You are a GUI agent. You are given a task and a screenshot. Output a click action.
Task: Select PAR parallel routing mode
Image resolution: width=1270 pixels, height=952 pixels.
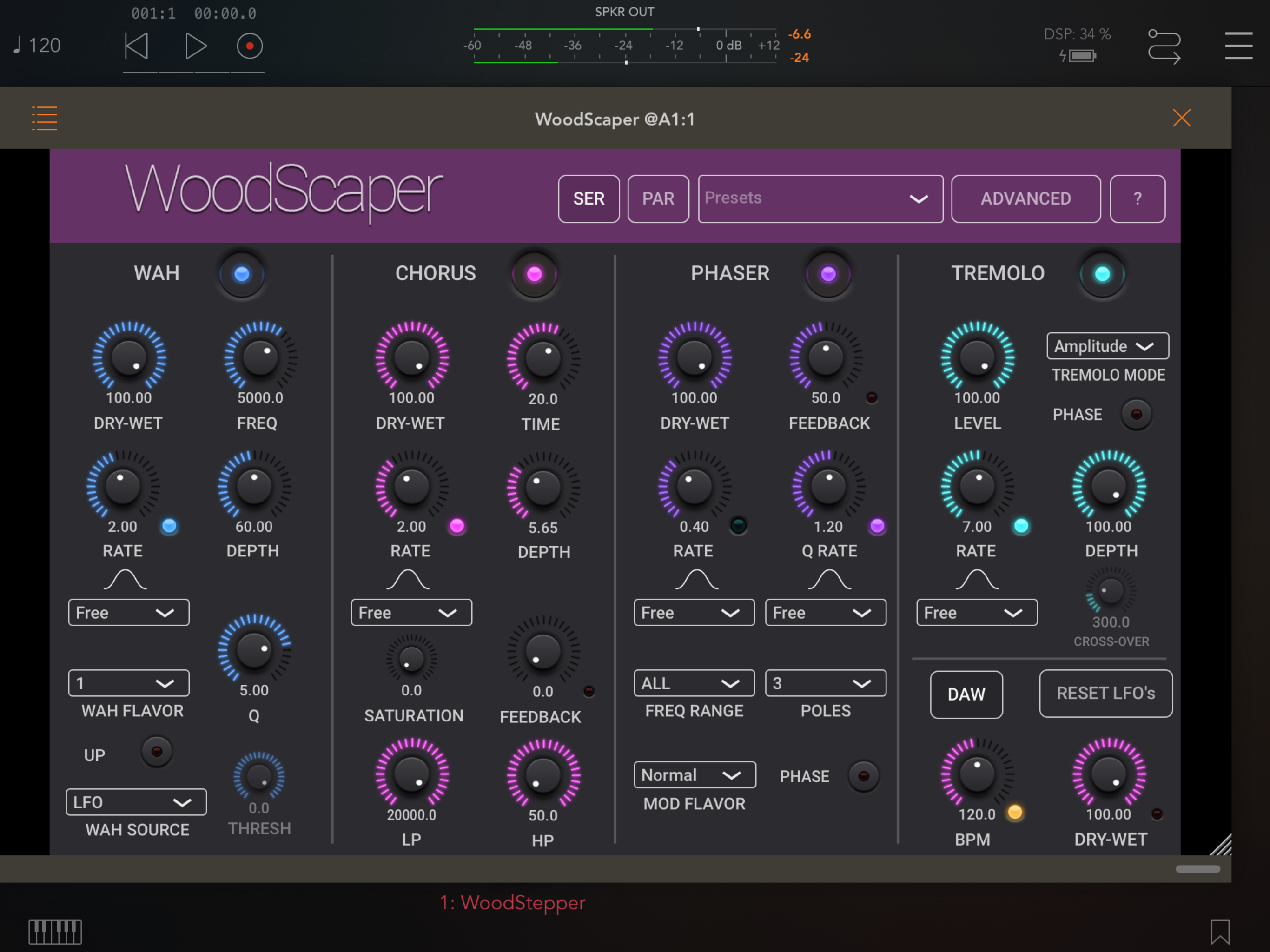(x=658, y=198)
